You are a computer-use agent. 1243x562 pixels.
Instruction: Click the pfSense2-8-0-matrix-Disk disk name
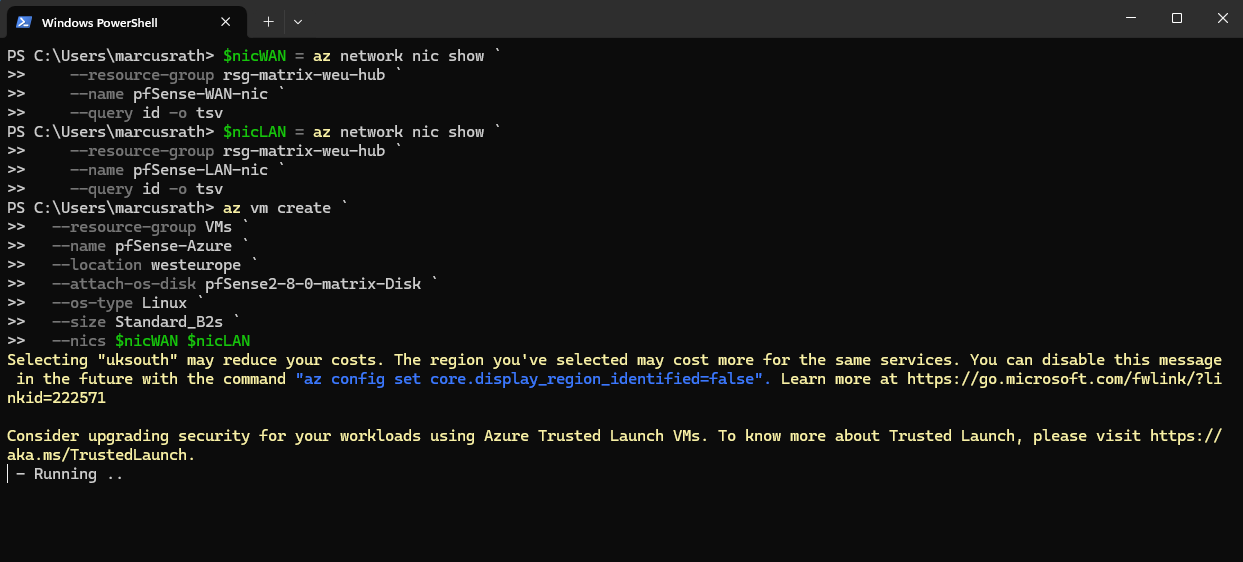[x=315, y=284]
